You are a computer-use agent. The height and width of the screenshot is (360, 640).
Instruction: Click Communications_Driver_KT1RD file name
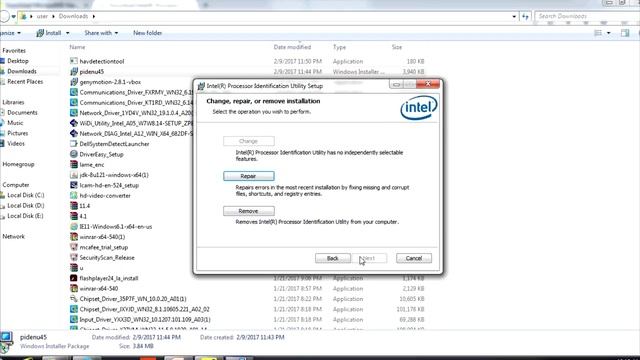pyautogui.click(x=136, y=102)
